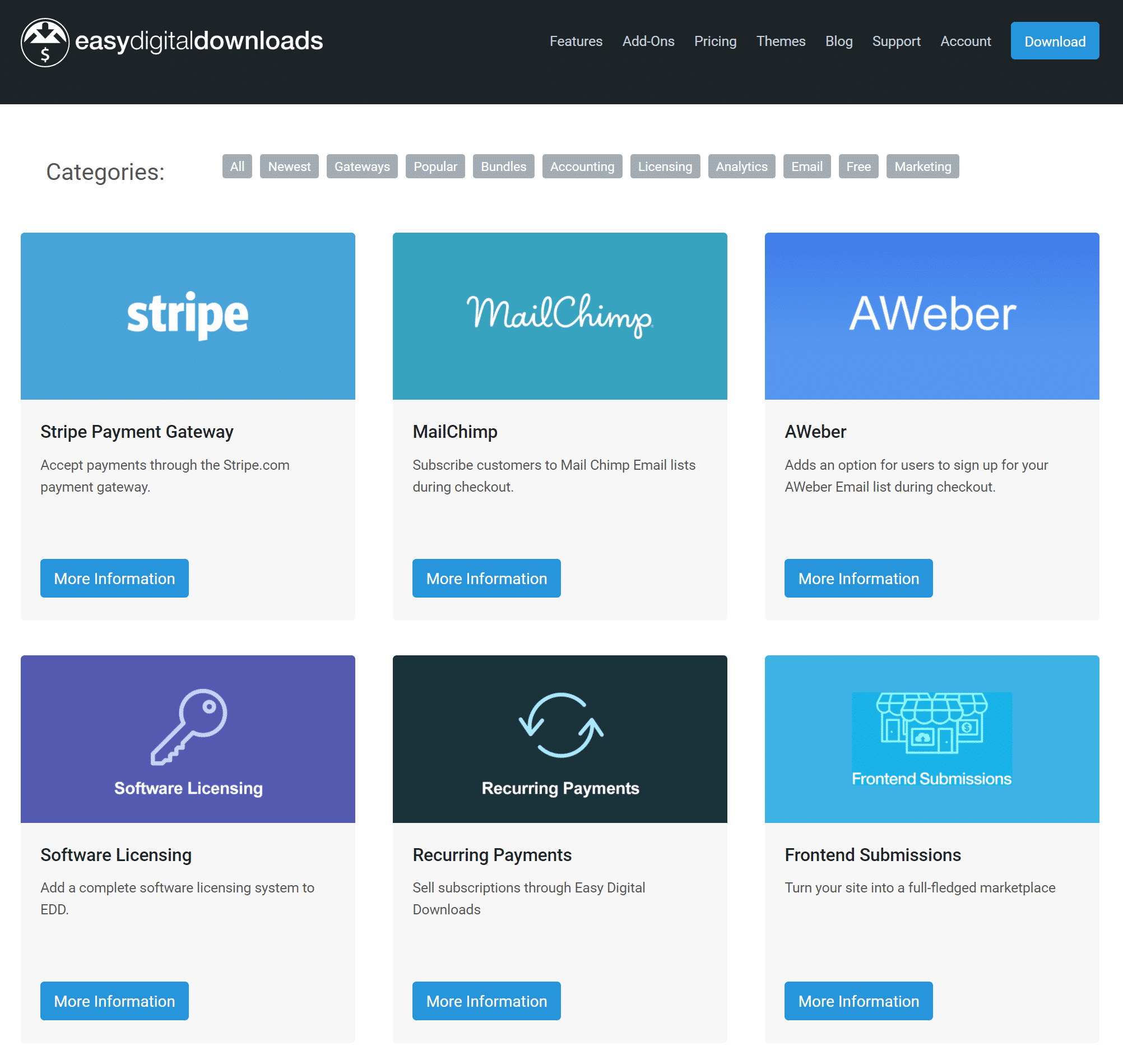Select the All categories filter tab
Viewport: 1123px width, 1064px height.
[236, 167]
